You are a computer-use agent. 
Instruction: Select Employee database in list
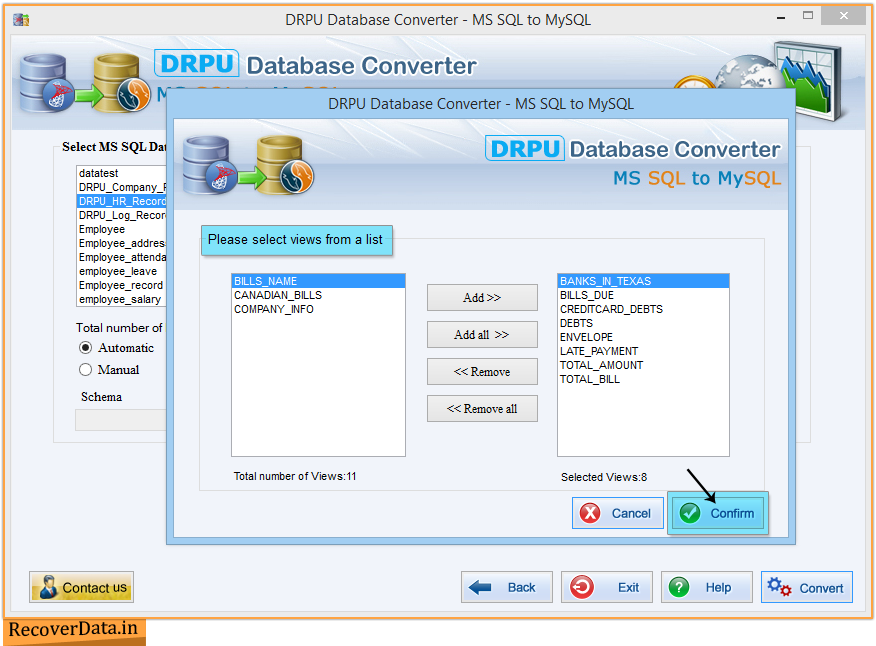(x=121, y=229)
